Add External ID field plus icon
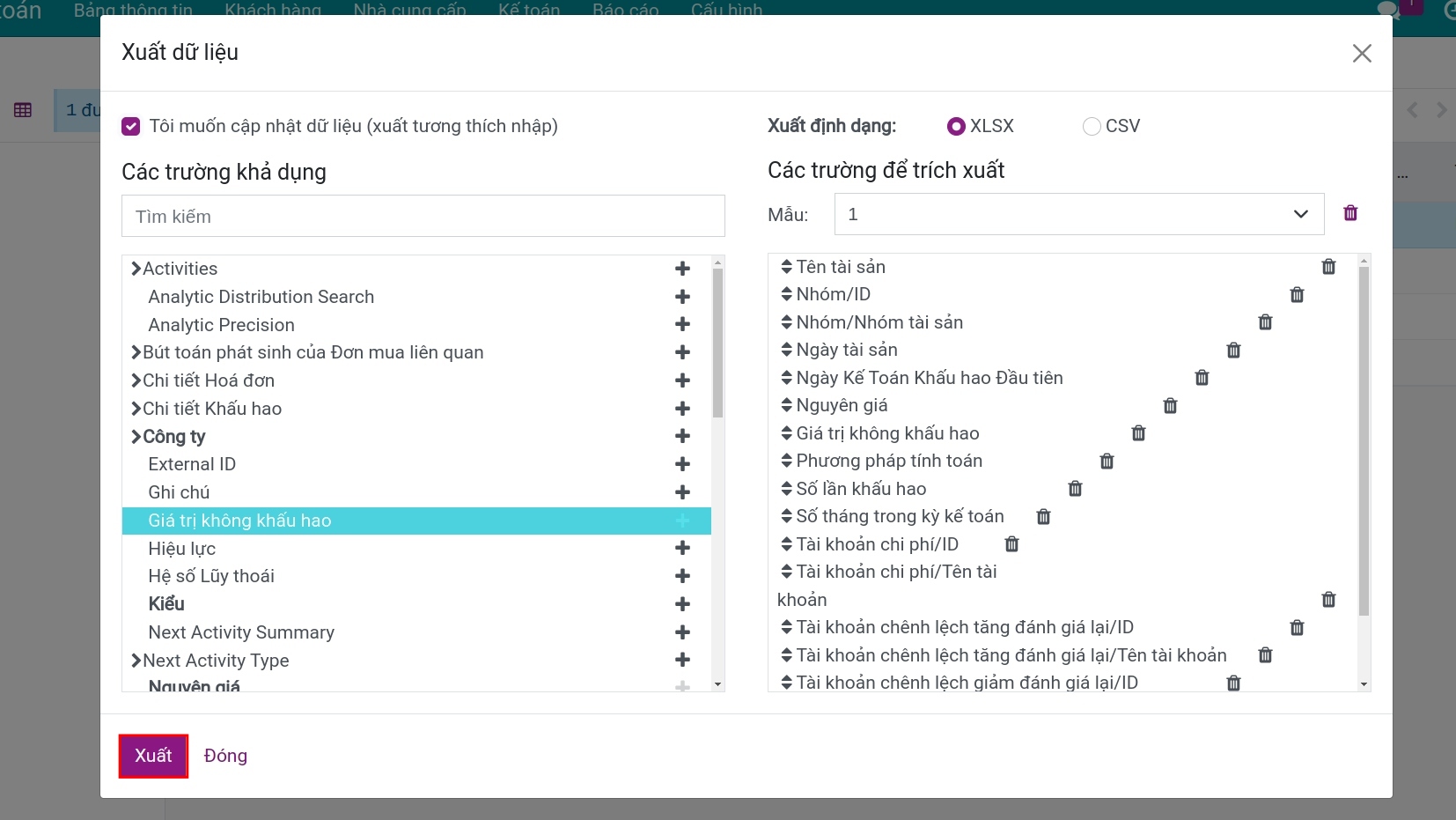The width and height of the screenshot is (1456, 820). pos(682,464)
